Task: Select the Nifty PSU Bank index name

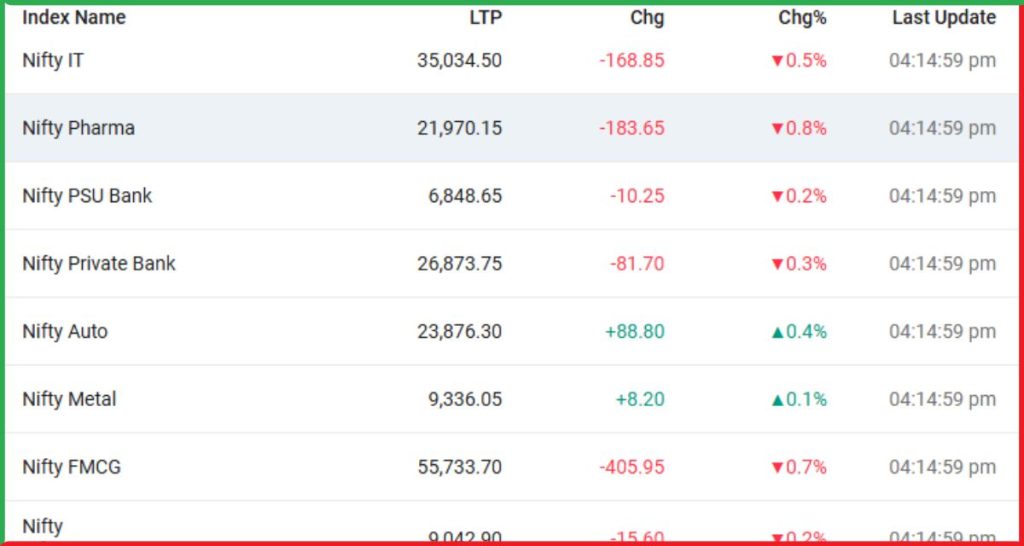Action: [87, 196]
